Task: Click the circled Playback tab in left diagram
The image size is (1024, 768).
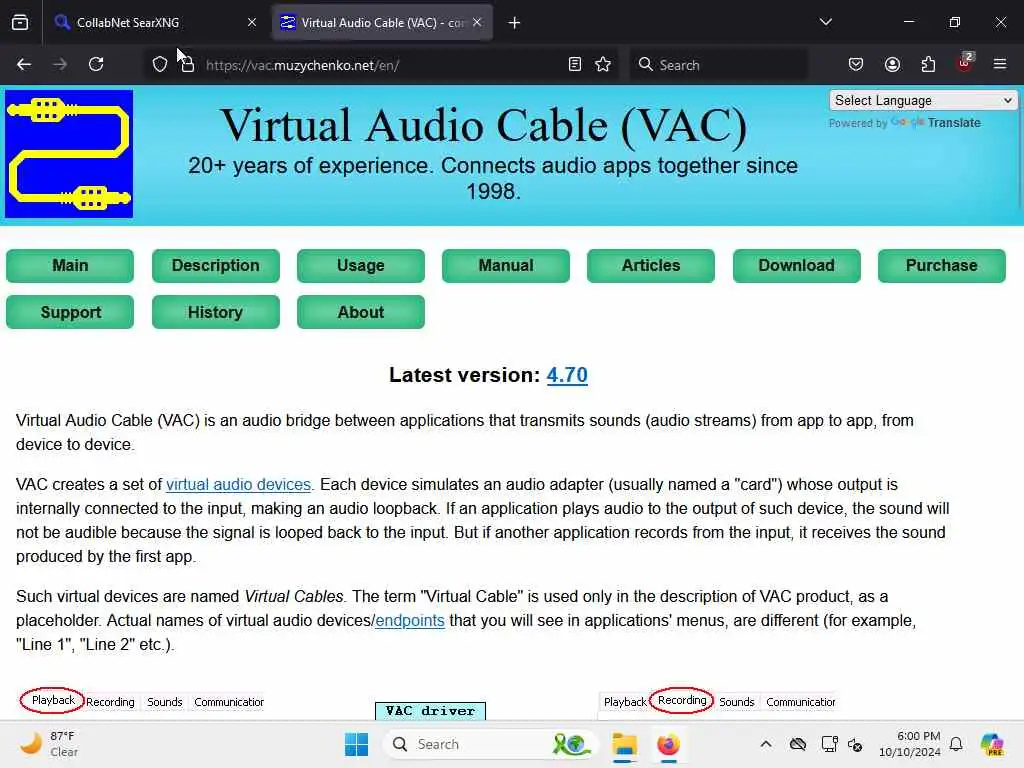Action: [53, 700]
